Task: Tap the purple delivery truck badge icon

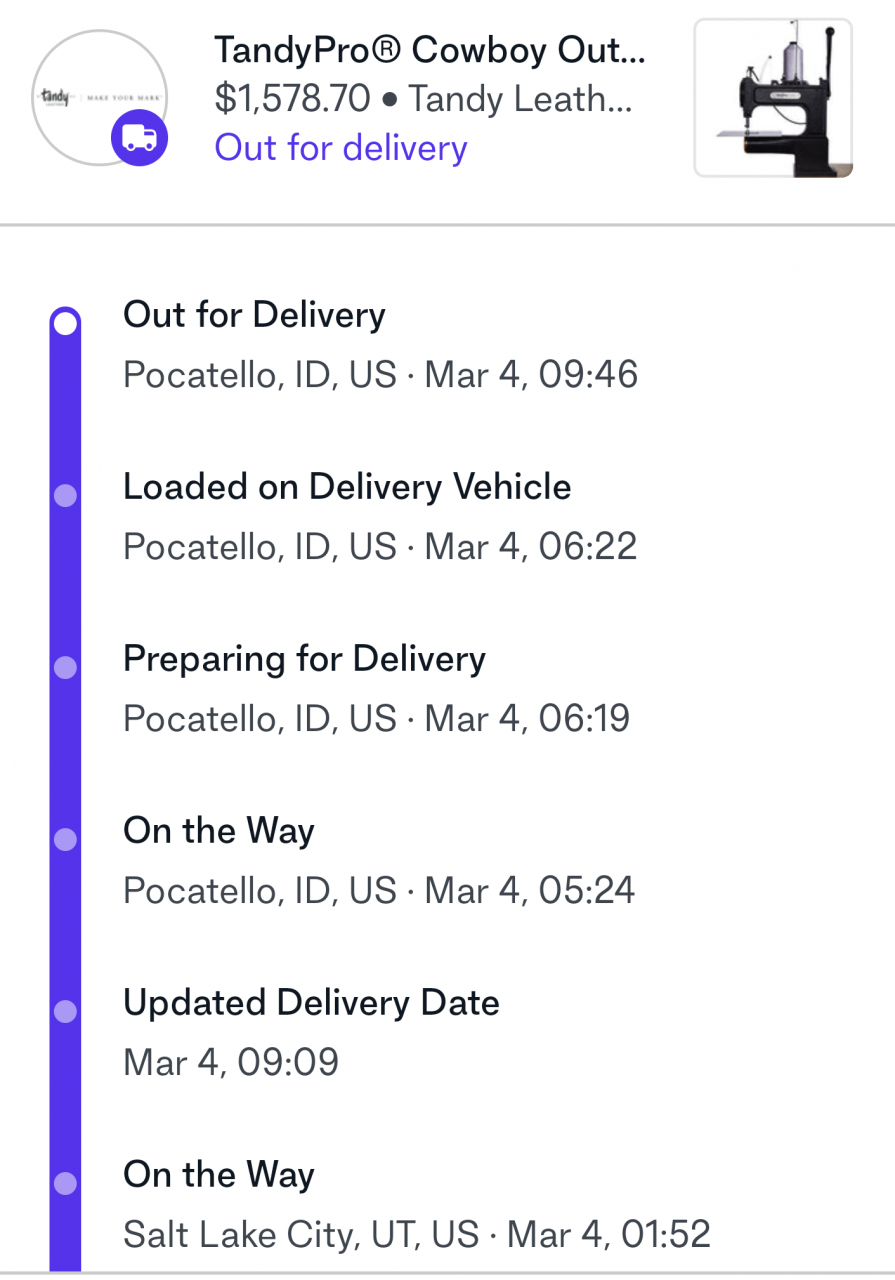Action: [139, 138]
